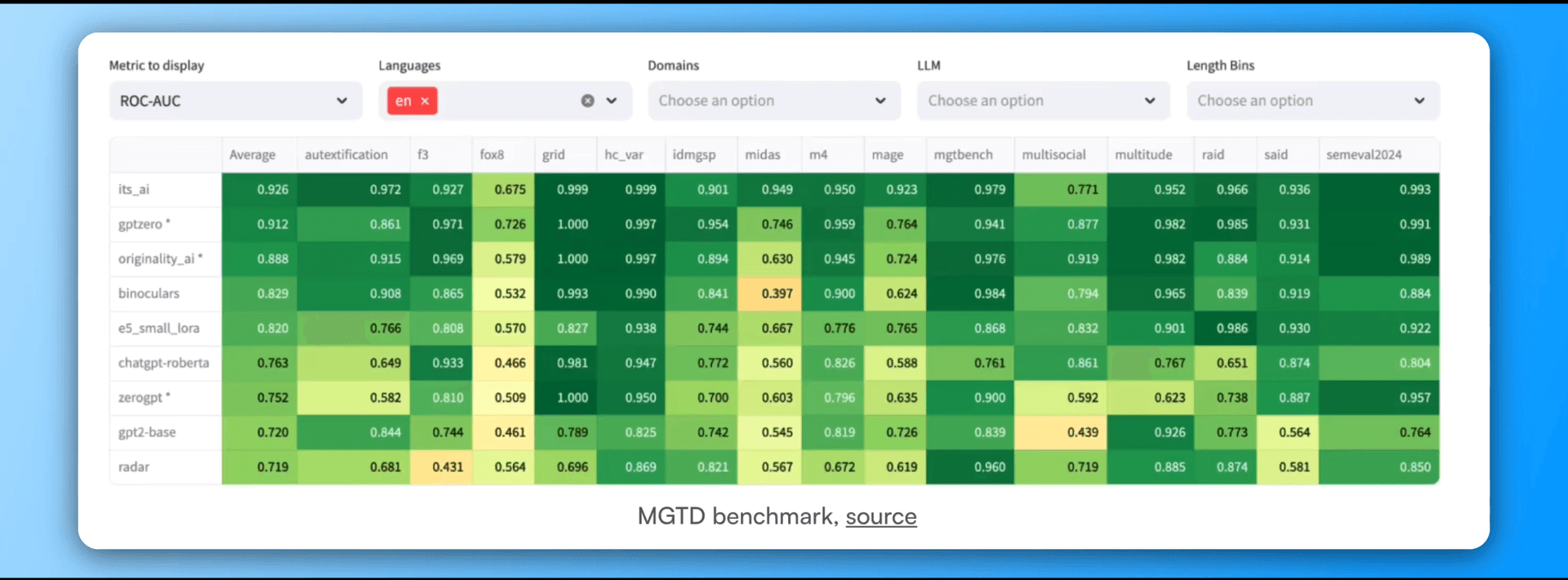Select the binoculars row label
Screen dimensions: 1568x580
(166, 293)
